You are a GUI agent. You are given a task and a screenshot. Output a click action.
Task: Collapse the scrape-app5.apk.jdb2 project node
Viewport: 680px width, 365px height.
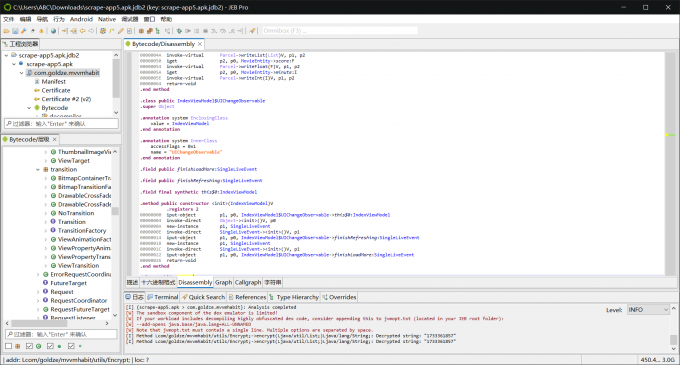tap(6, 55)
